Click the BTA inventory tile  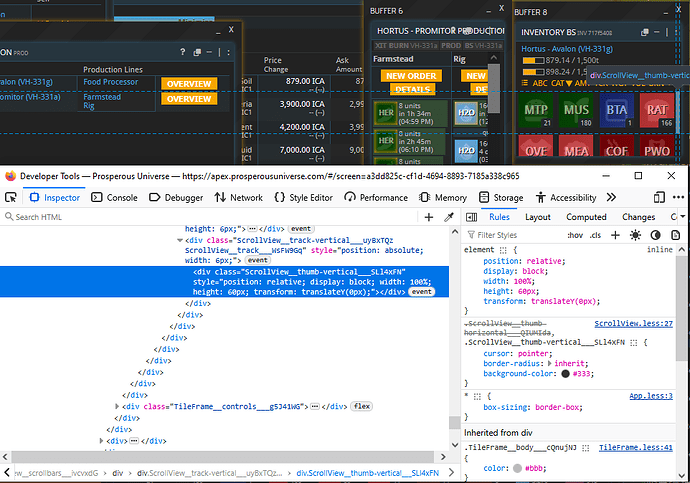coord(617,110)
